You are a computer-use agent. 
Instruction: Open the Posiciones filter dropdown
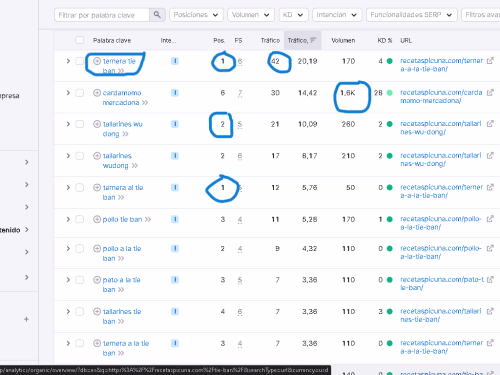point(196,15)
